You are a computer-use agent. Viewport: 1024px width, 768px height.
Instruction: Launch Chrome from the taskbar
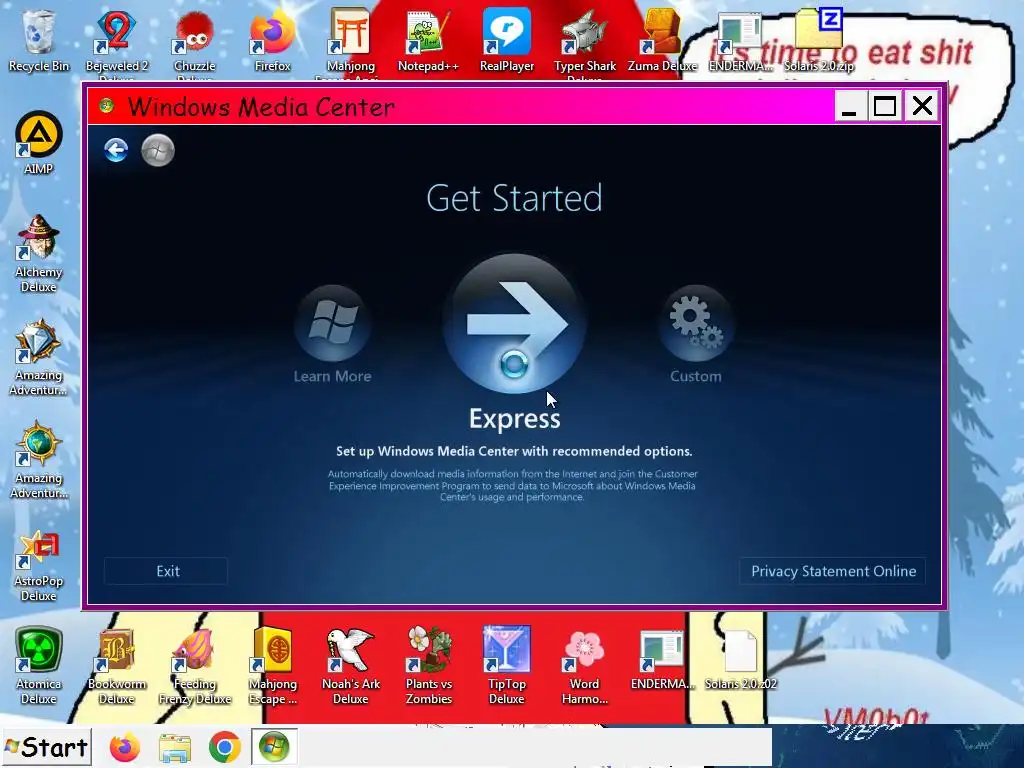coord(225,747)
